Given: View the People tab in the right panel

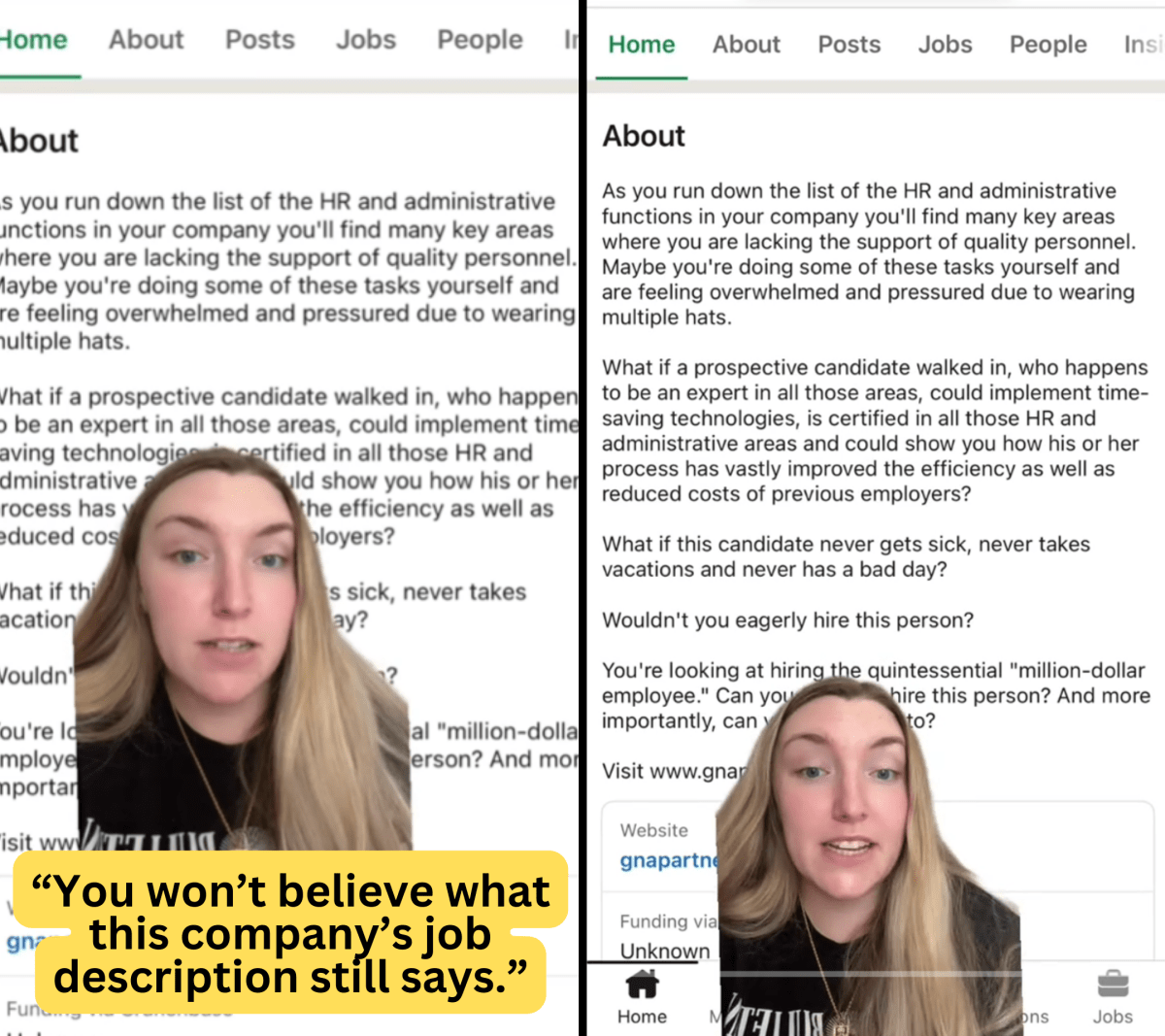Looking at the screenshot, I should click(x=1048, y=45).
